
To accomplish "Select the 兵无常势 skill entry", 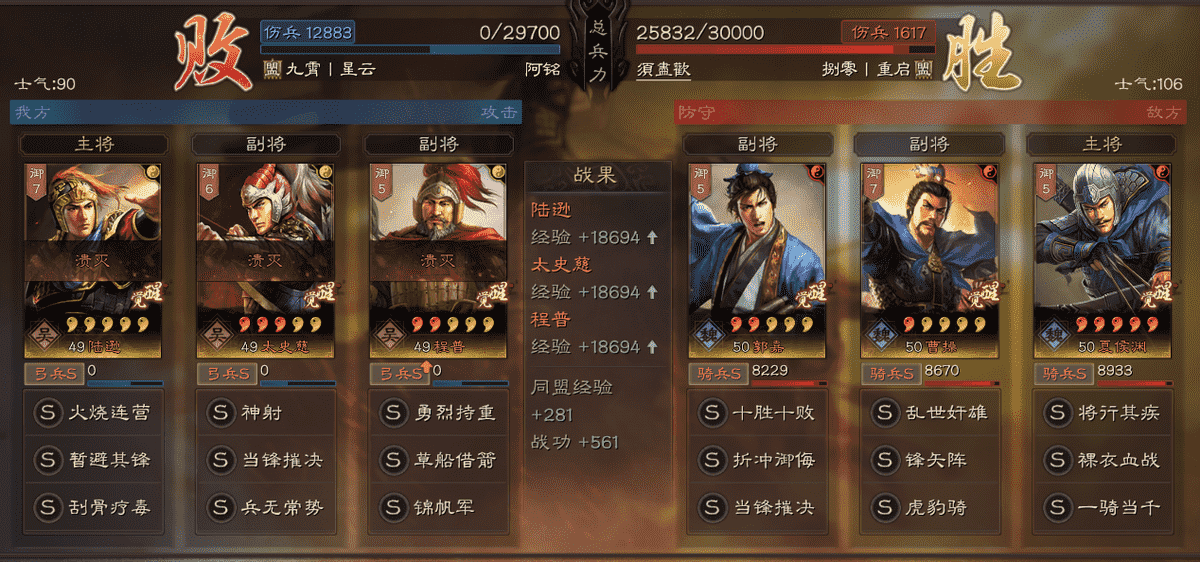I will click(x=267, y=507).
